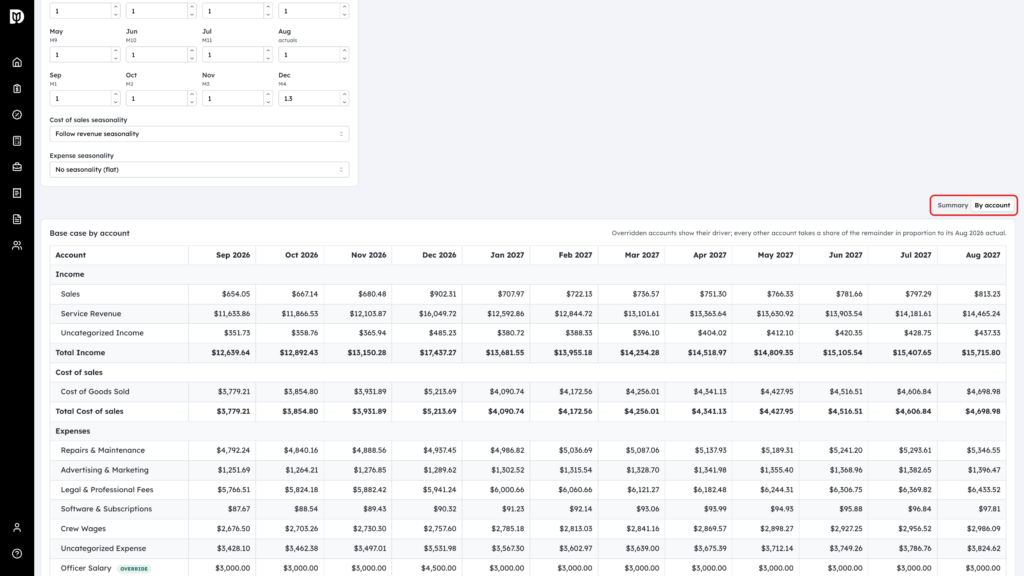Open the briefcase icon in the sidebar

coord(17,167)
